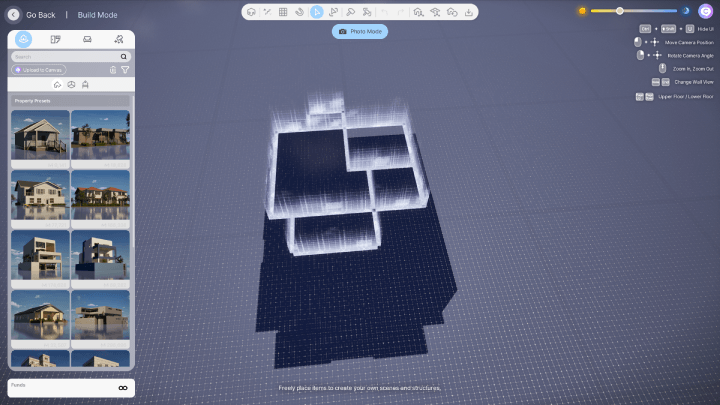Click the Go Back arrow button

tap(13, 15)
